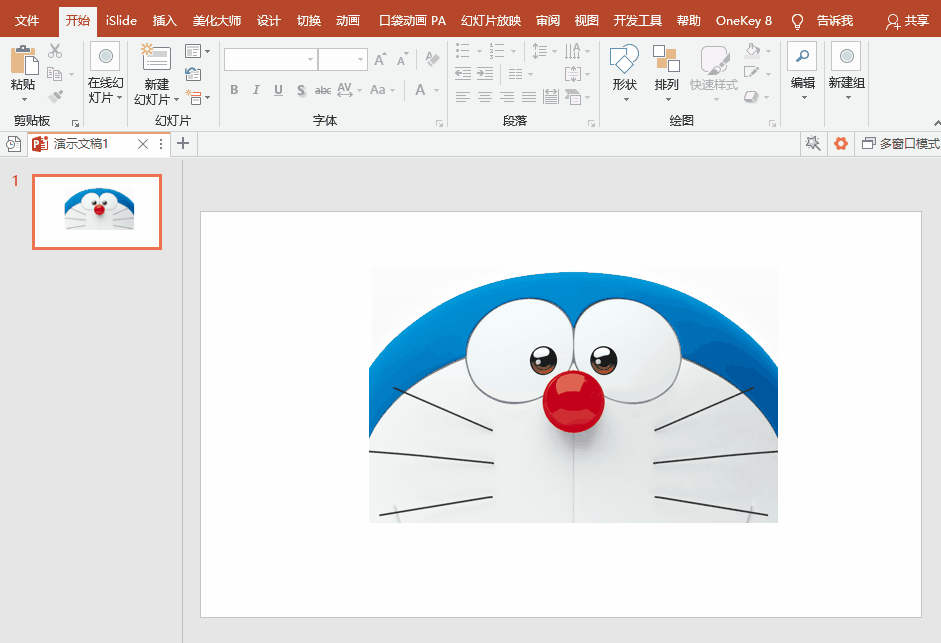Toggle Align Right paragraph alignment
This screenshot has width=941, height=643.
[x=507, y=97]
